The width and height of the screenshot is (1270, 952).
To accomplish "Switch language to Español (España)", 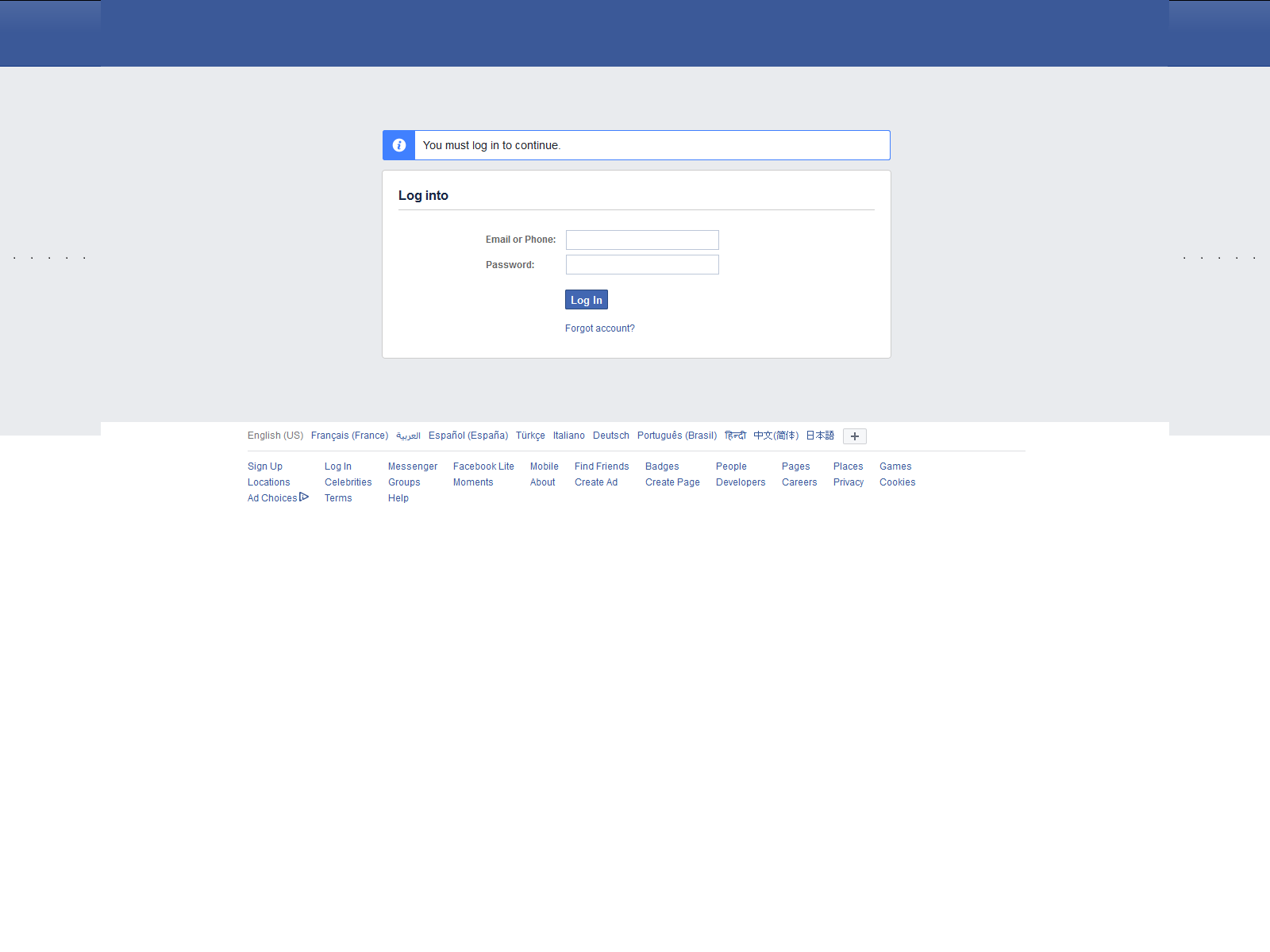I will (468, 436).
